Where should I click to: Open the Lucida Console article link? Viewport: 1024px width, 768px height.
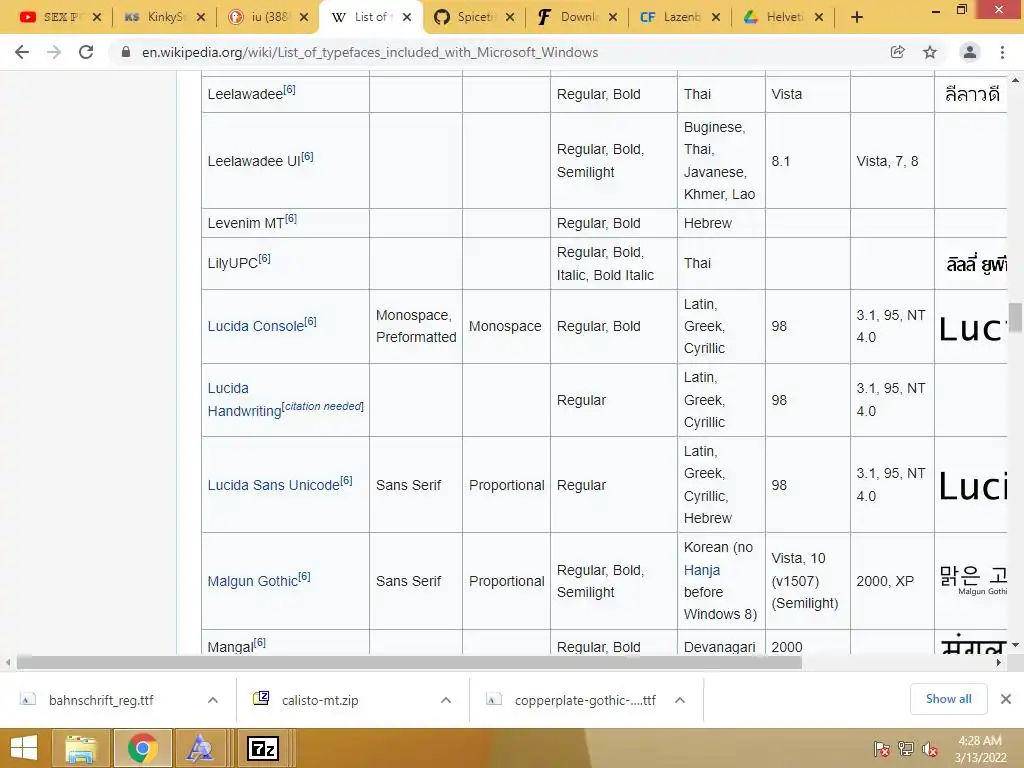point(255,326)
